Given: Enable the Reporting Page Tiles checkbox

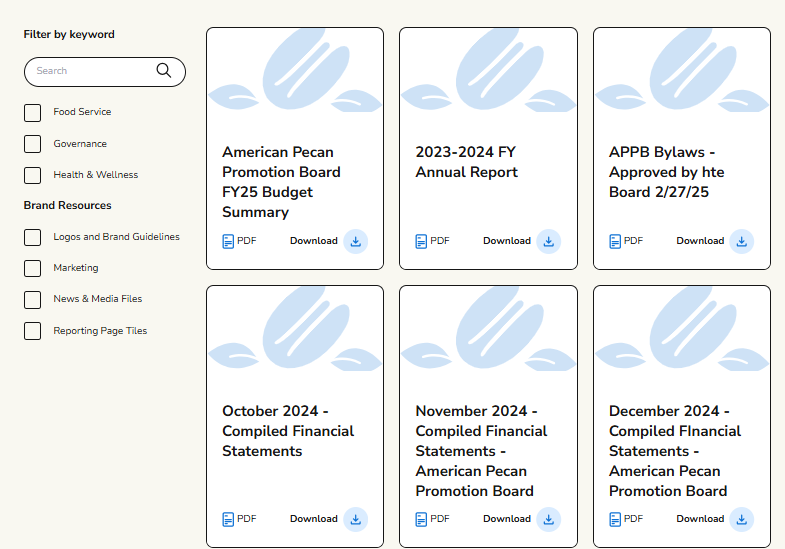Looking at the screenshot, I should tap(33, 331).
